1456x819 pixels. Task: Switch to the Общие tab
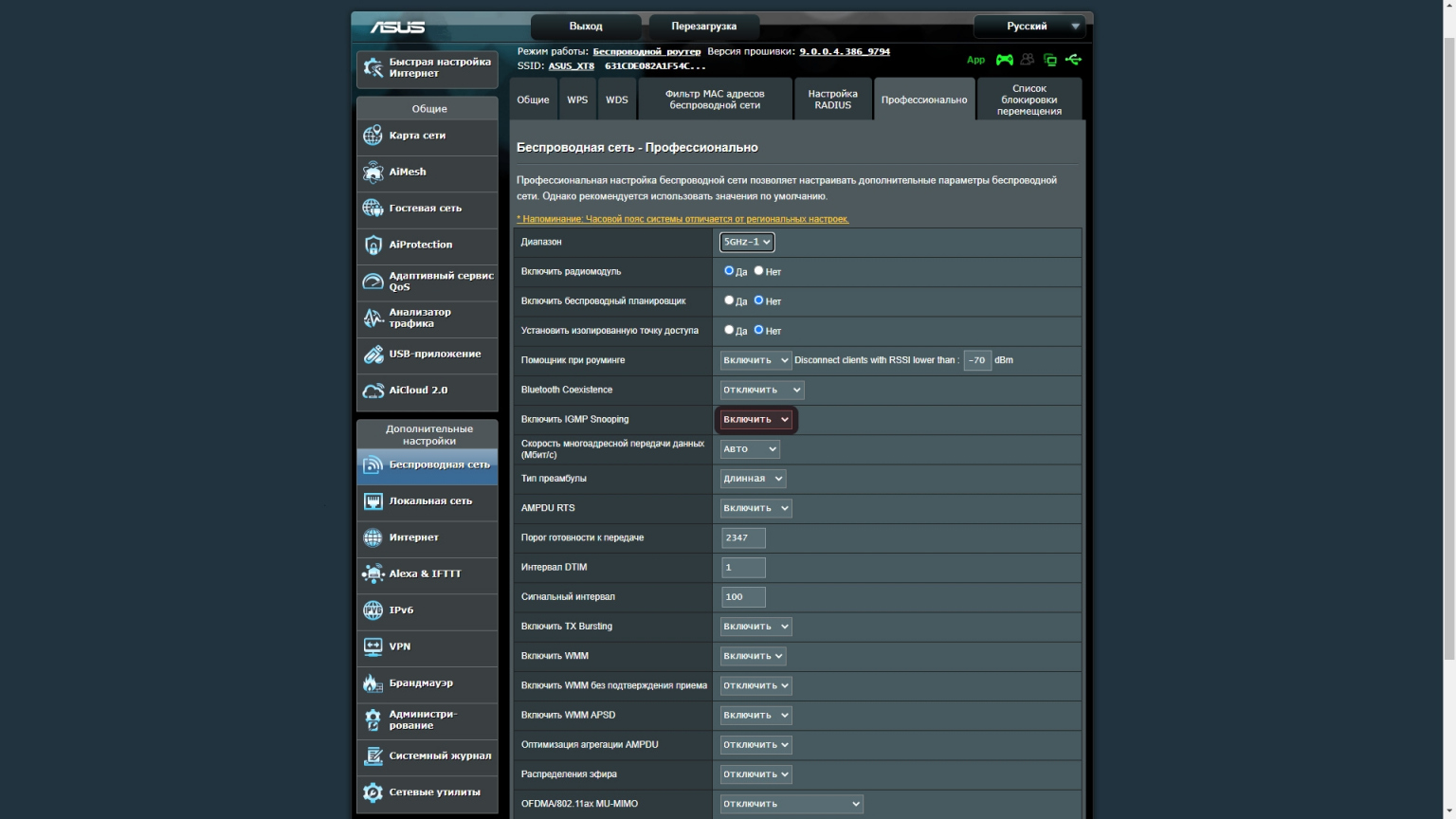[x=533, y=100]
